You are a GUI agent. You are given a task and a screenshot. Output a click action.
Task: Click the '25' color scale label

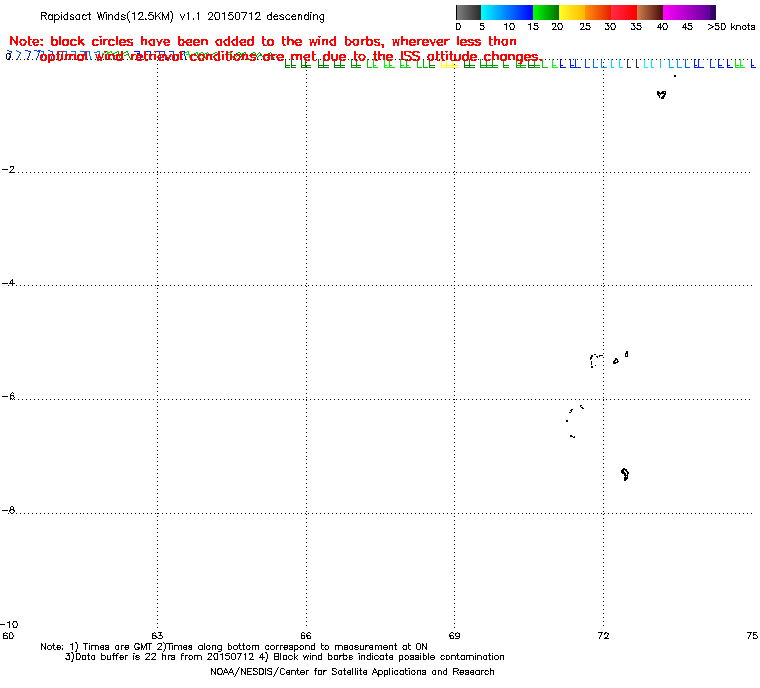pyautogui.click(x=585, y=27)
